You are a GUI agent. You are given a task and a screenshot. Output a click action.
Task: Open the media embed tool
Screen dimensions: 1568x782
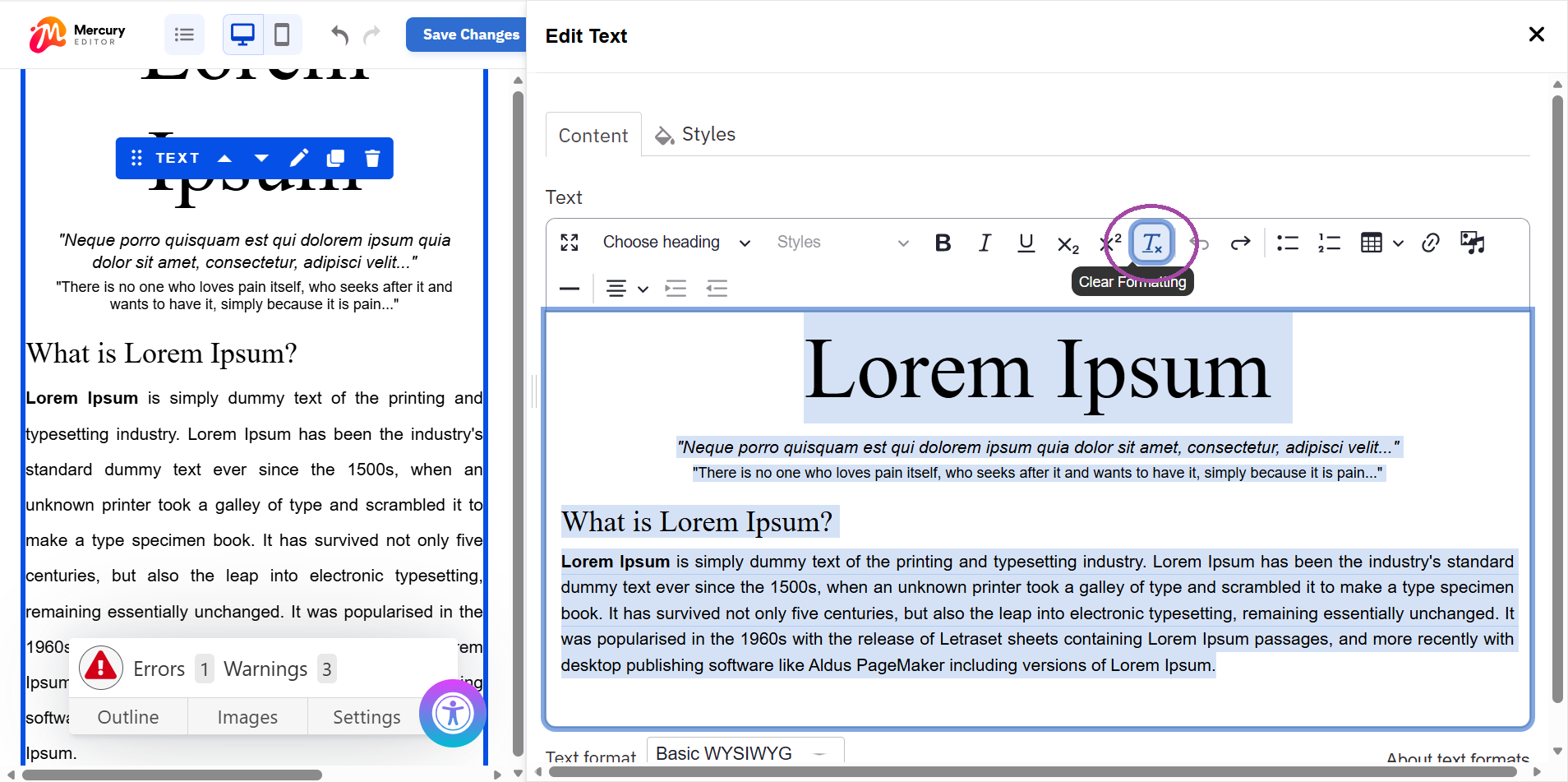click(x=1472, y=243)
